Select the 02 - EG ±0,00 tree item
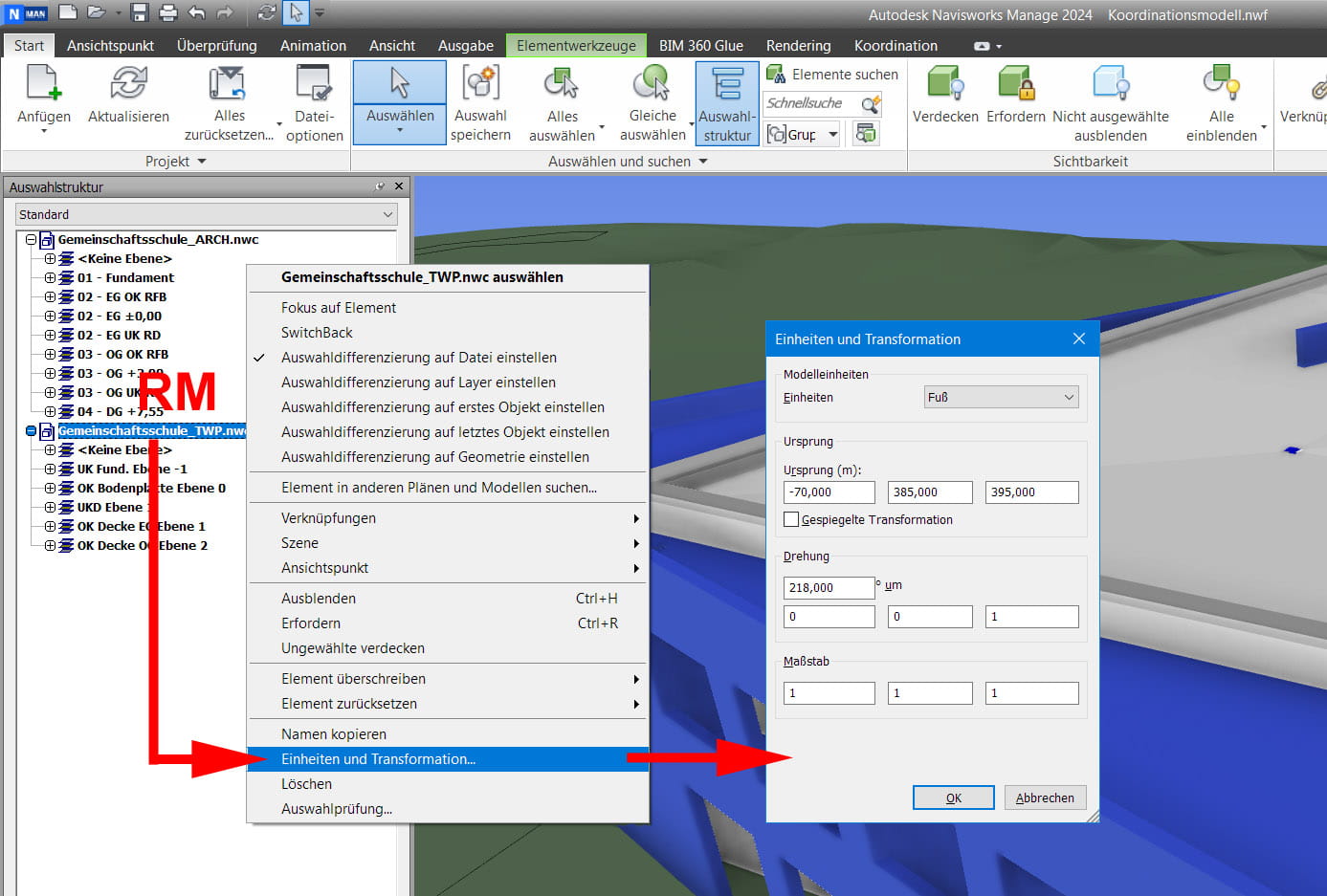 pyautogui.click(x=120, y=317)
